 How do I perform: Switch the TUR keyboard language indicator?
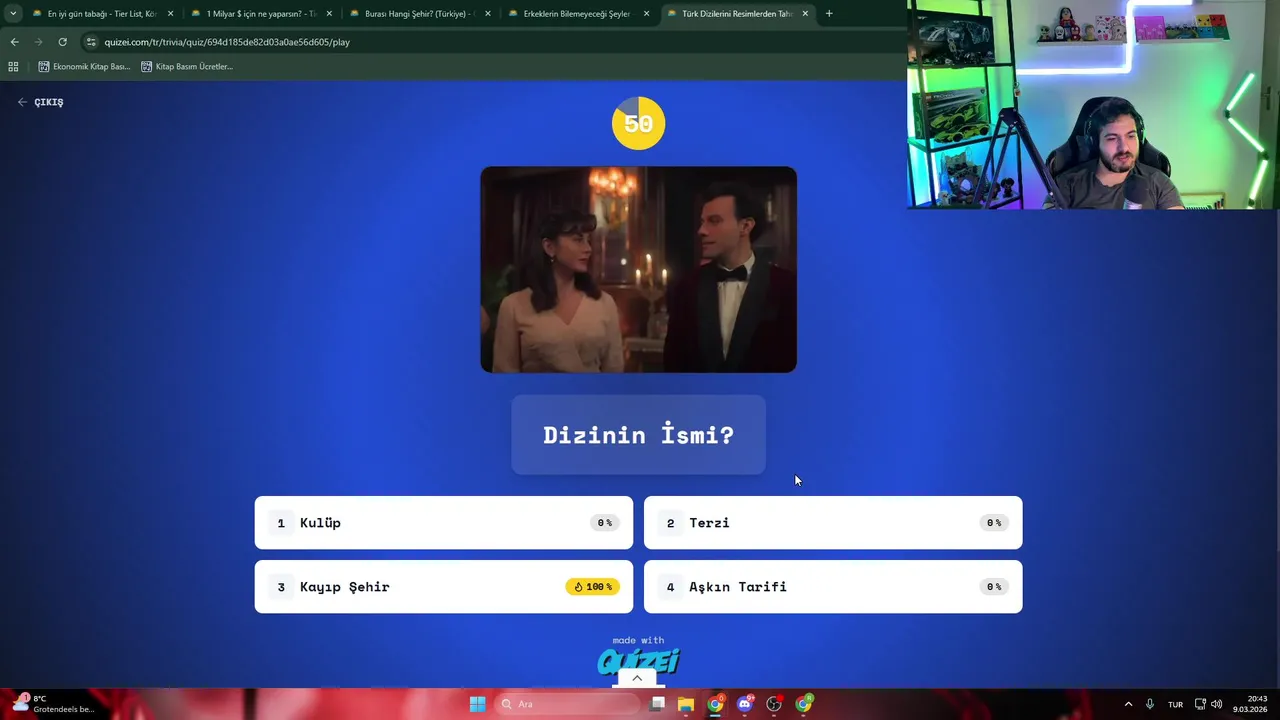tap(1175, 704)
